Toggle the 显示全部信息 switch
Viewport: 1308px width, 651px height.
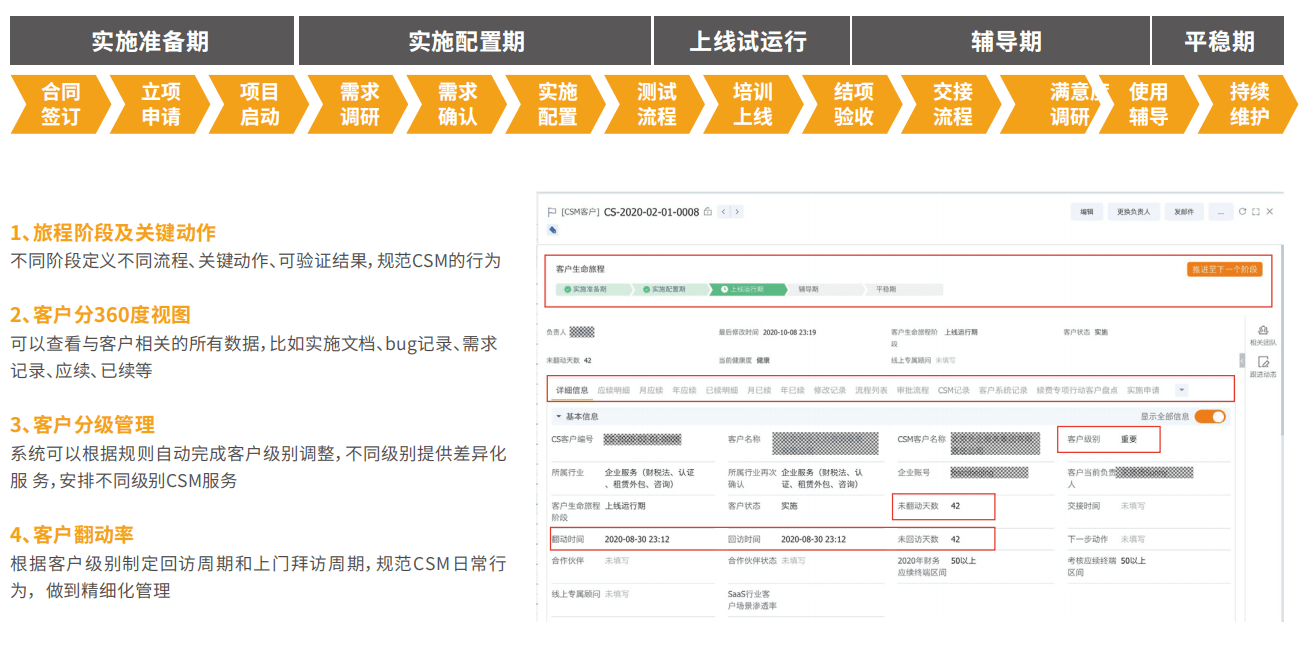point(1210,416)
